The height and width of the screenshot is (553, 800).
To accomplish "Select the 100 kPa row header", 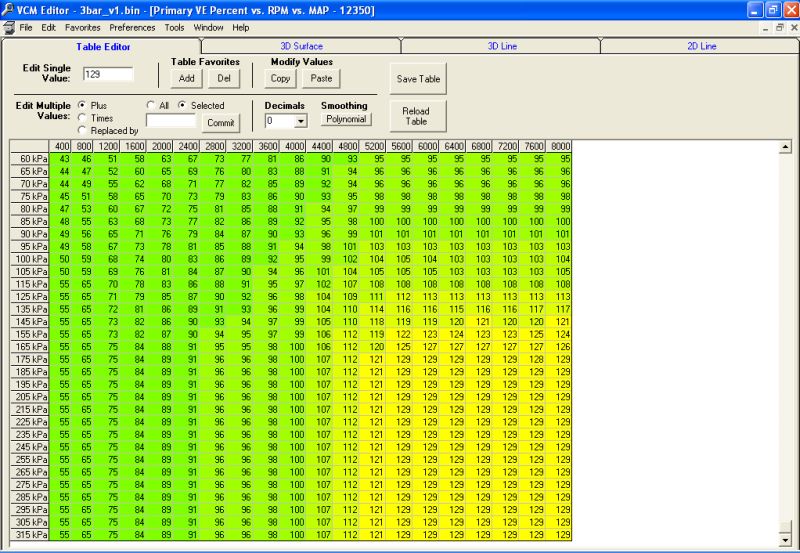I will [29, 259].
